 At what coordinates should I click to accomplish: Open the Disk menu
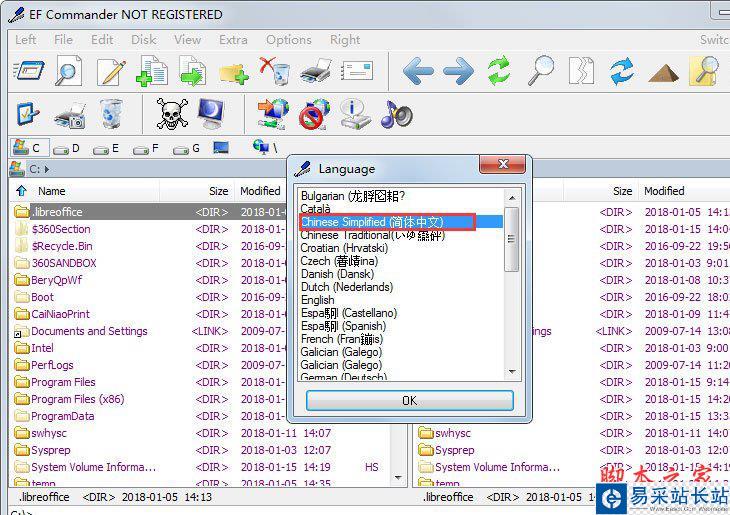[143, 40]
